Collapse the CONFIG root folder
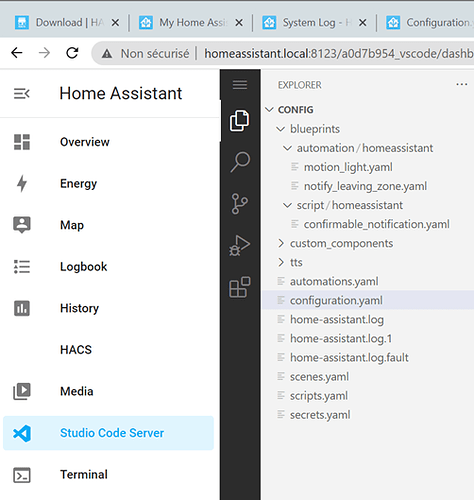The width and height of the screenshot is (474, 500). [x=290, y=110]
